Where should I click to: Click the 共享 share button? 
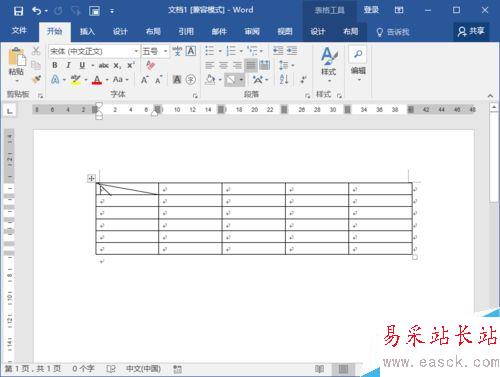pos(471,32)
